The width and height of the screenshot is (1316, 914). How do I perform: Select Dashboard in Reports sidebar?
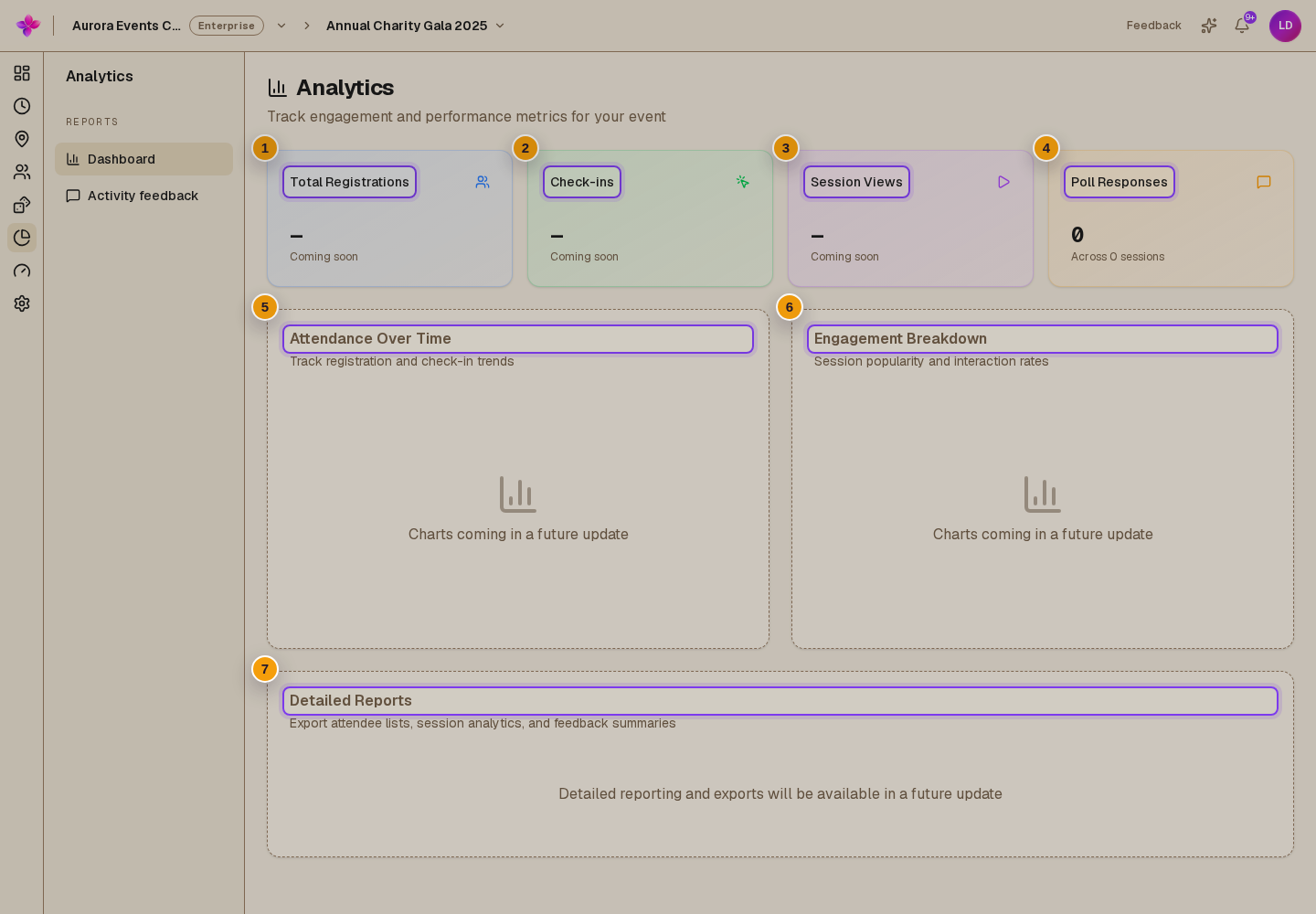click(143, 159)
